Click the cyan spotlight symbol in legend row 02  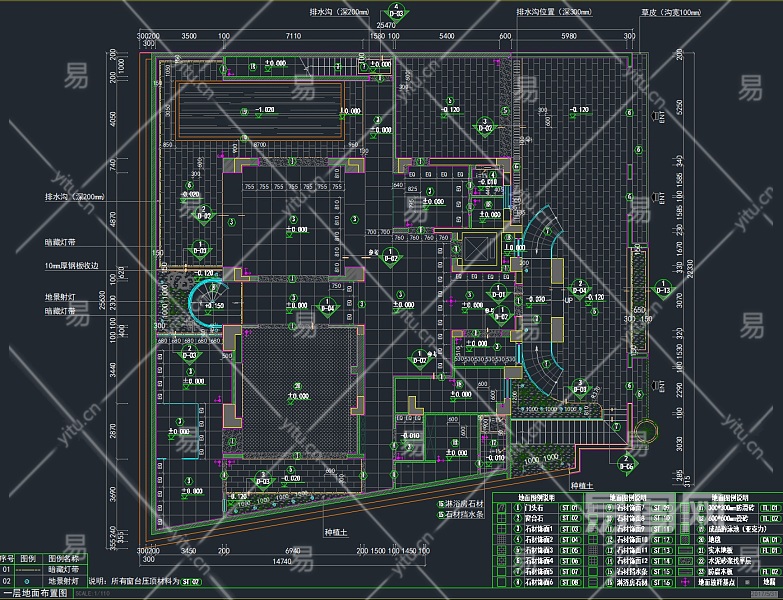pos(27,581)
